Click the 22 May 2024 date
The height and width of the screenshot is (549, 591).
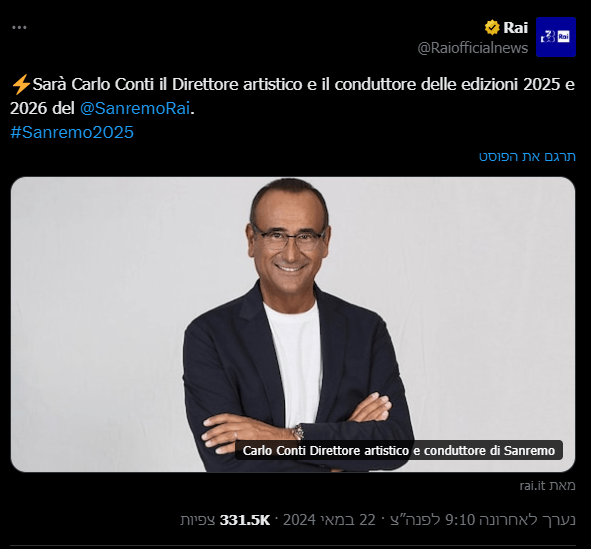click(329, 520)
